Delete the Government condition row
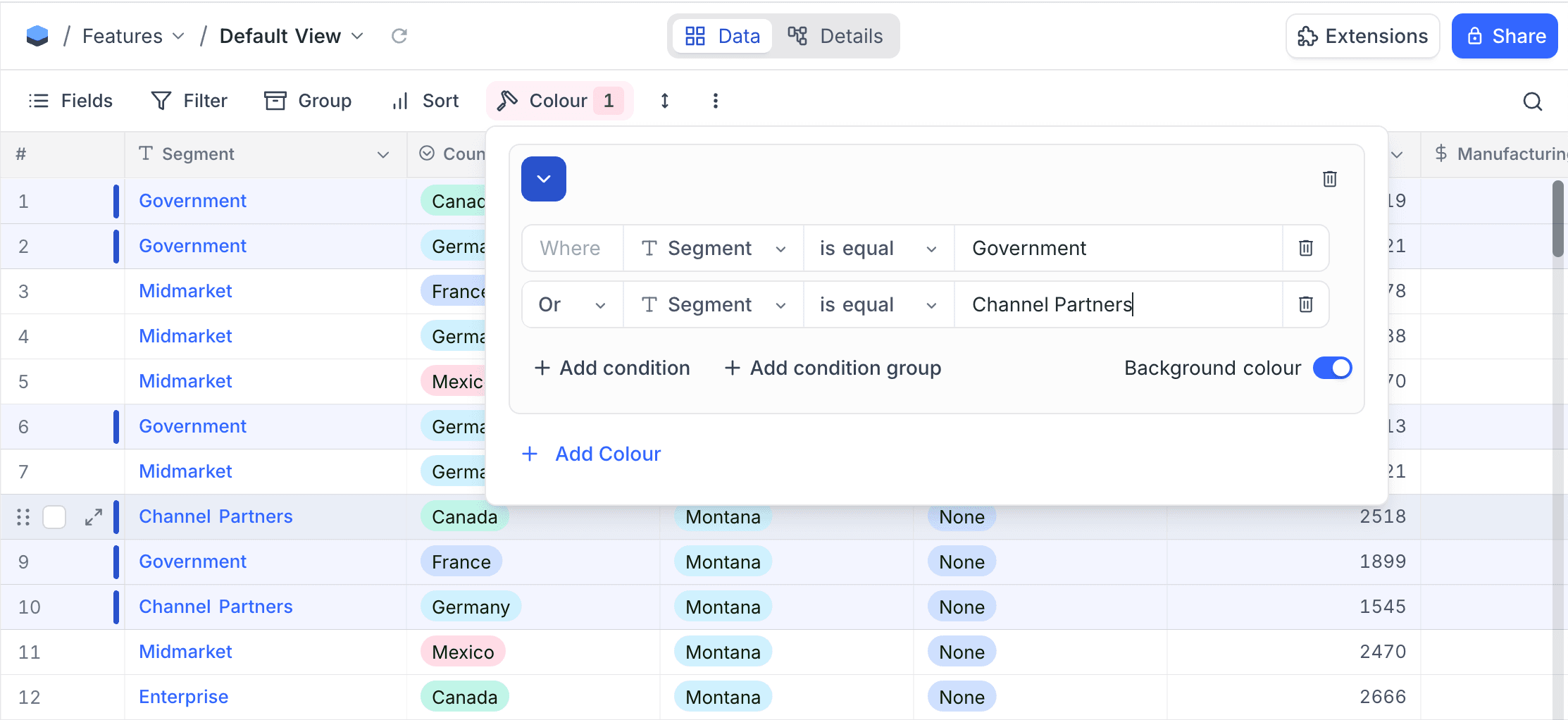This screenshot has width=1568, height=720. [1305, 248]
